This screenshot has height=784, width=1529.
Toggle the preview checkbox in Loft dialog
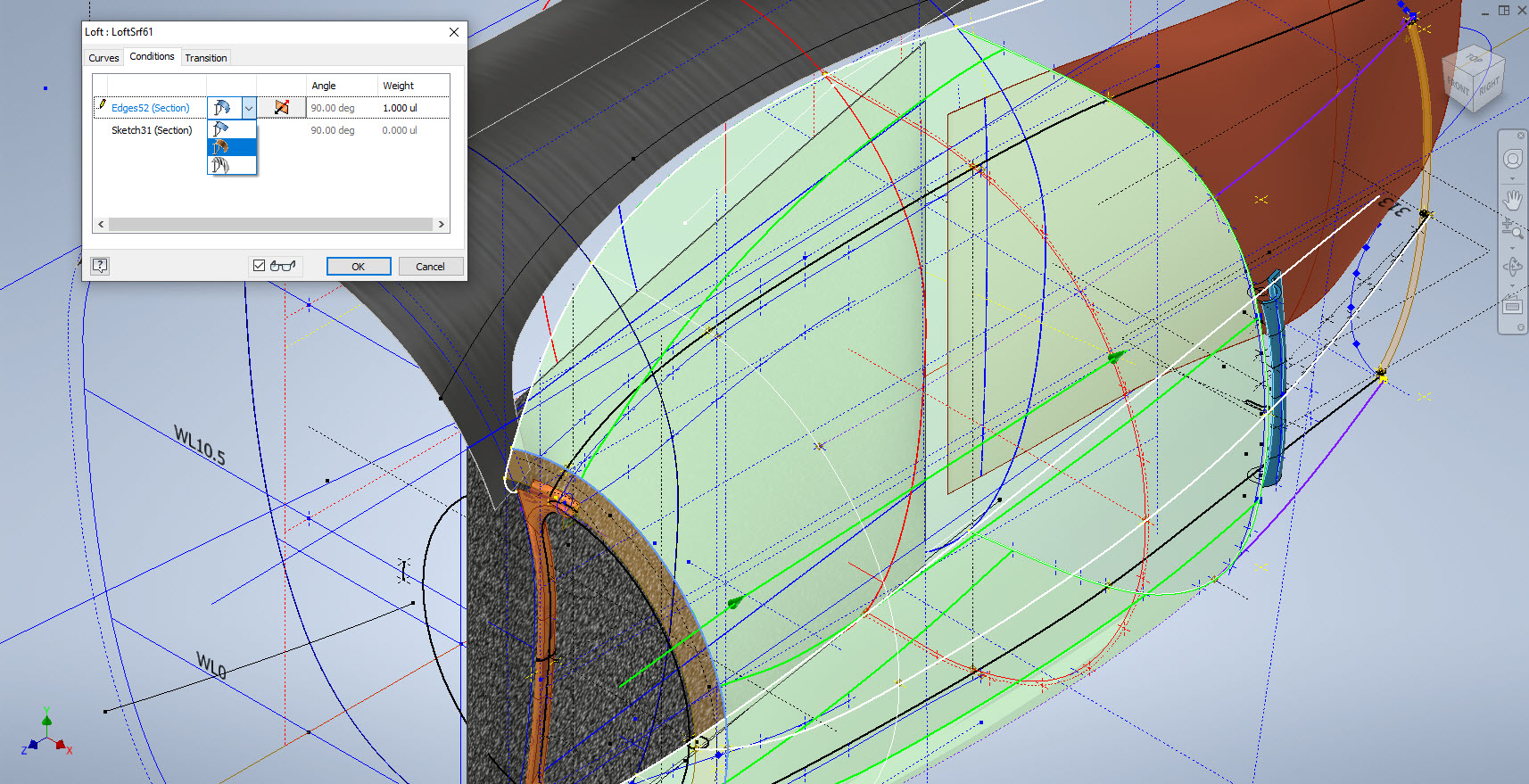[x=259, y=266]
